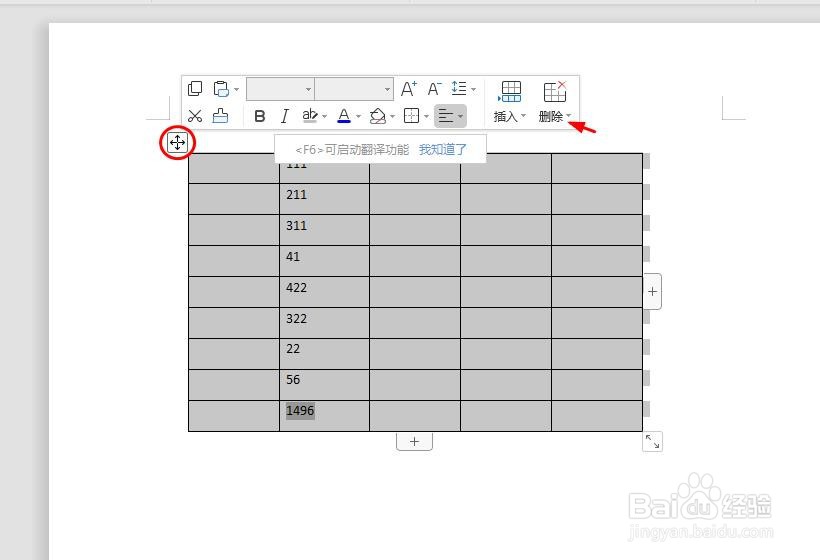Click the Paste icon in mini toolbar
Image resolution: width=820 pixels, height=560 pixels.
coord(221,89)
